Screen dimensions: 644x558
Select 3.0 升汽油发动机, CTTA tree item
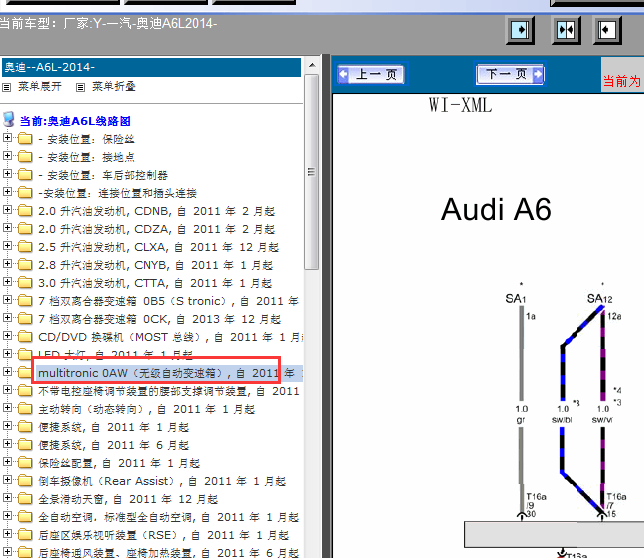pos(155,283)
